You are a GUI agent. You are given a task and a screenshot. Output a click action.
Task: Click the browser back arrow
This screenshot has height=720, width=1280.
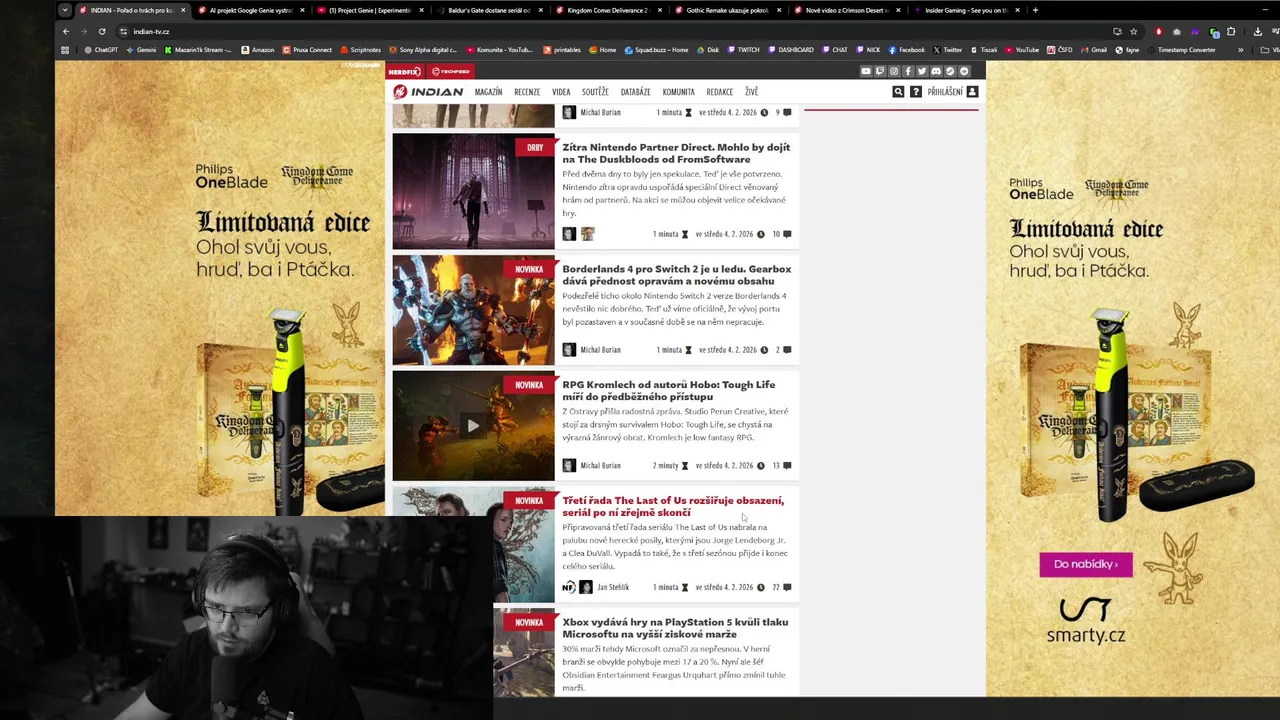66,31
